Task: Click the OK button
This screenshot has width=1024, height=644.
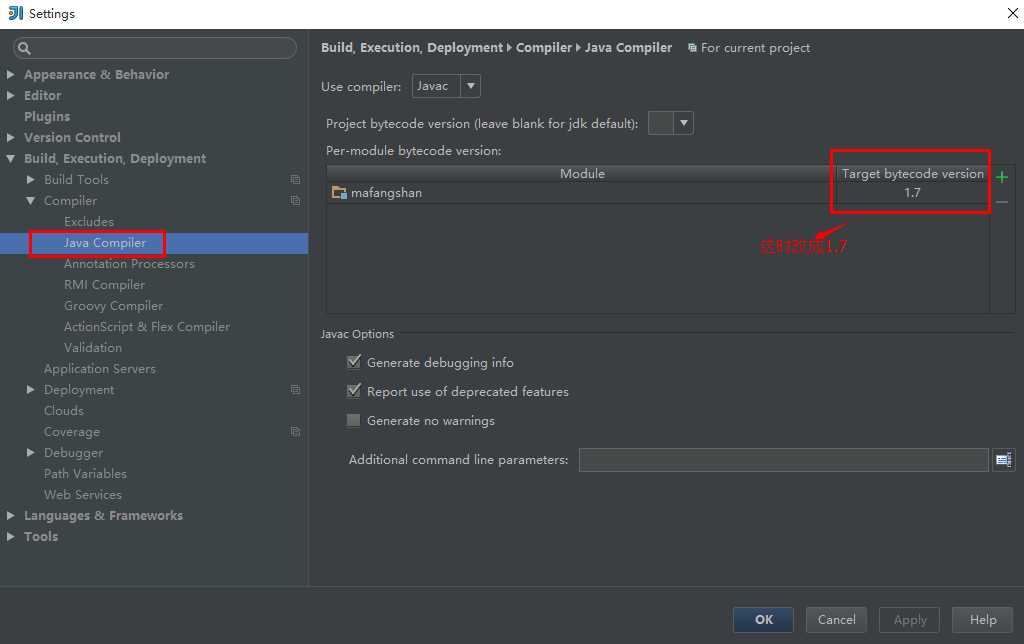Action: (763, 620)
